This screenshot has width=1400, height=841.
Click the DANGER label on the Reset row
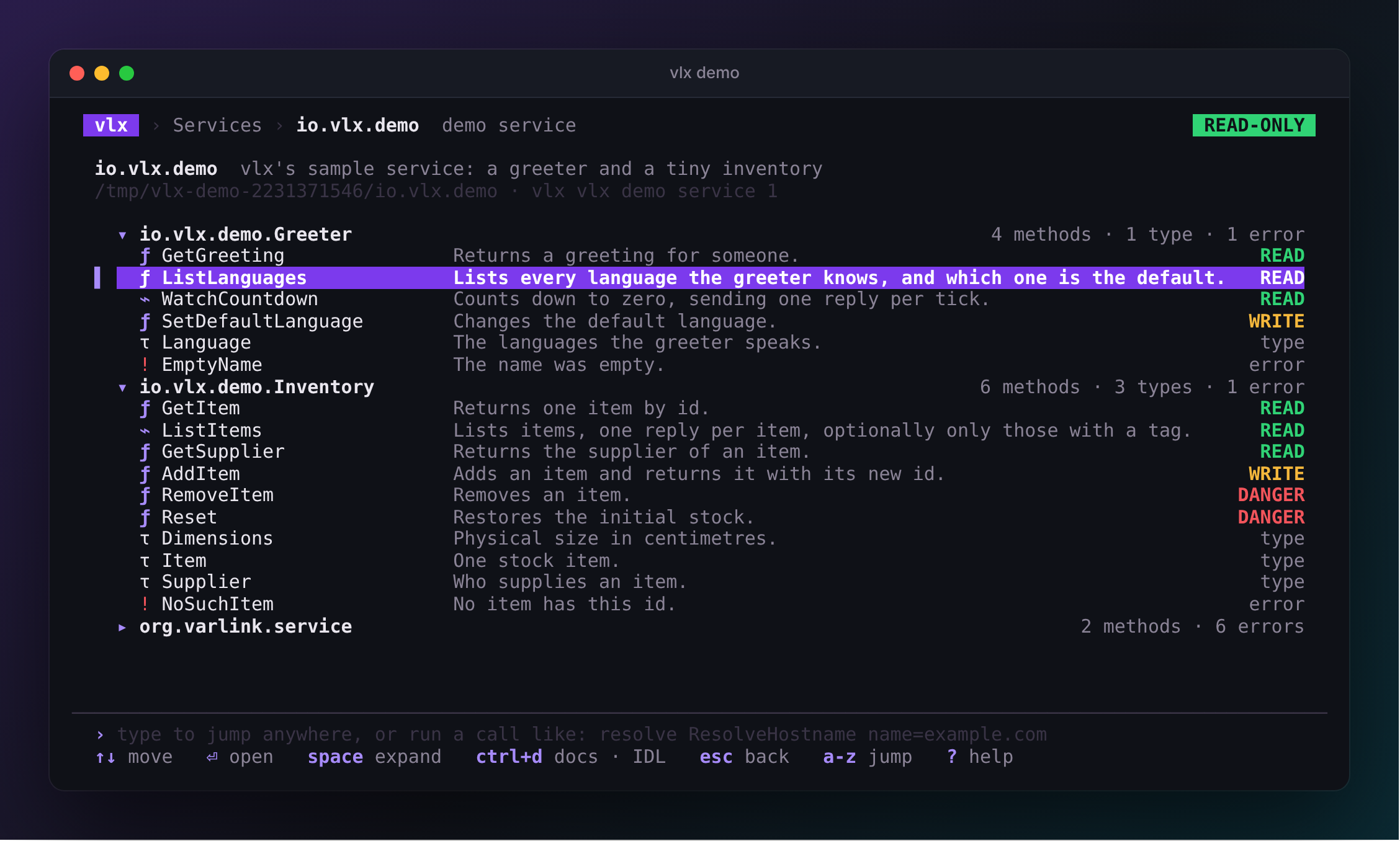[1270, 517]
